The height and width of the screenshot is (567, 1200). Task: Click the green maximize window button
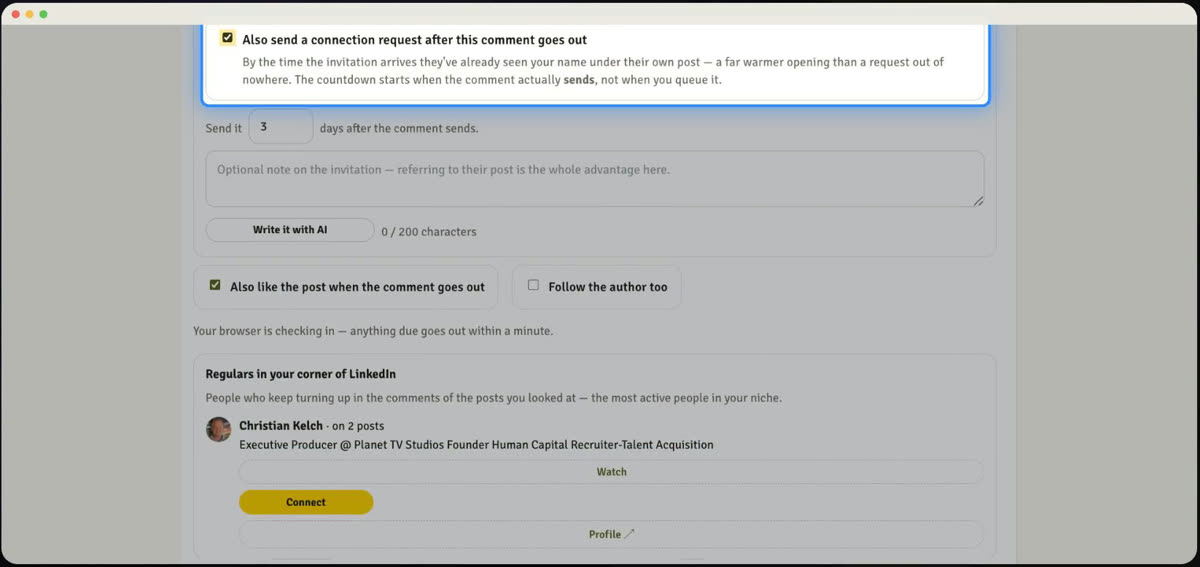point(43,14)
